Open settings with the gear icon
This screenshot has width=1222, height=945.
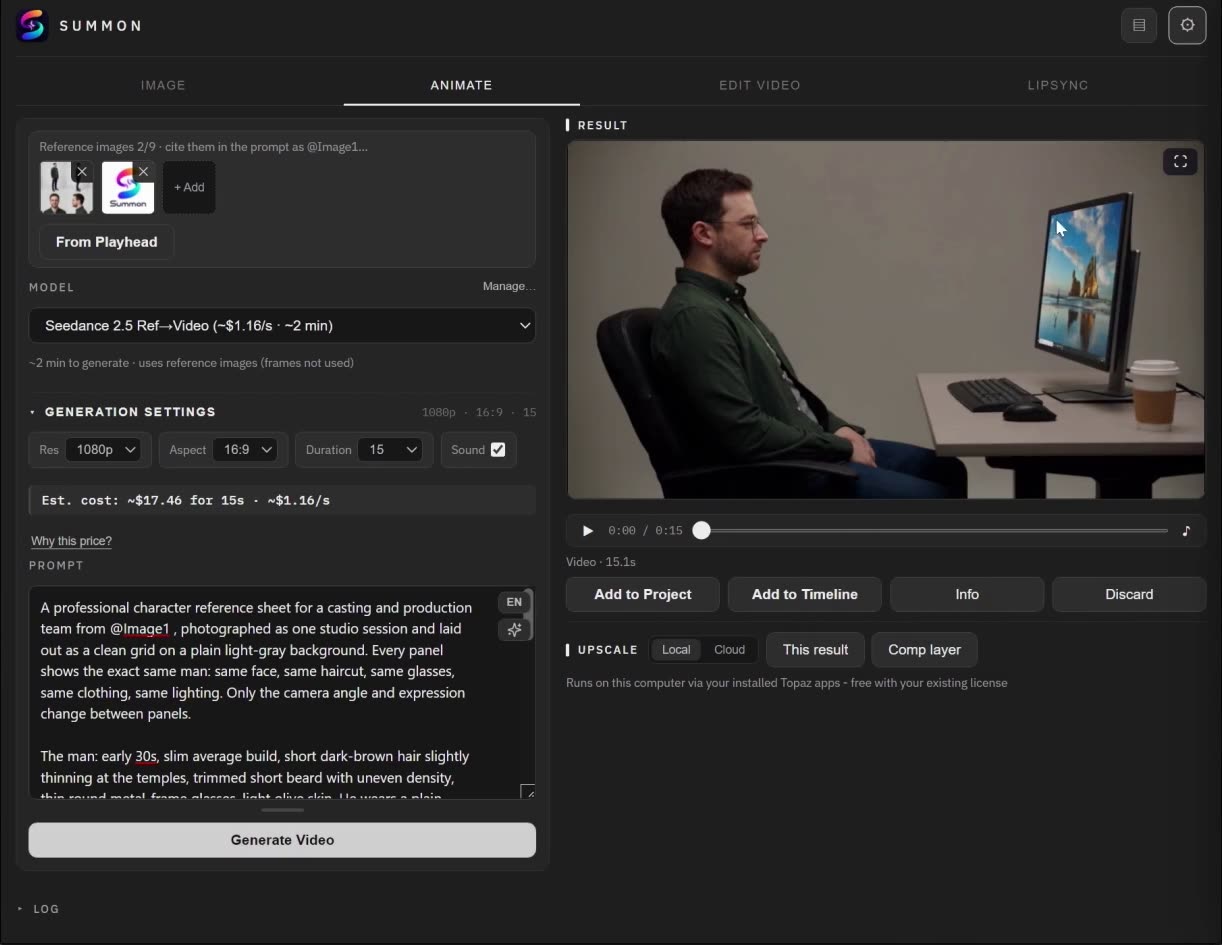point(1187,25)
